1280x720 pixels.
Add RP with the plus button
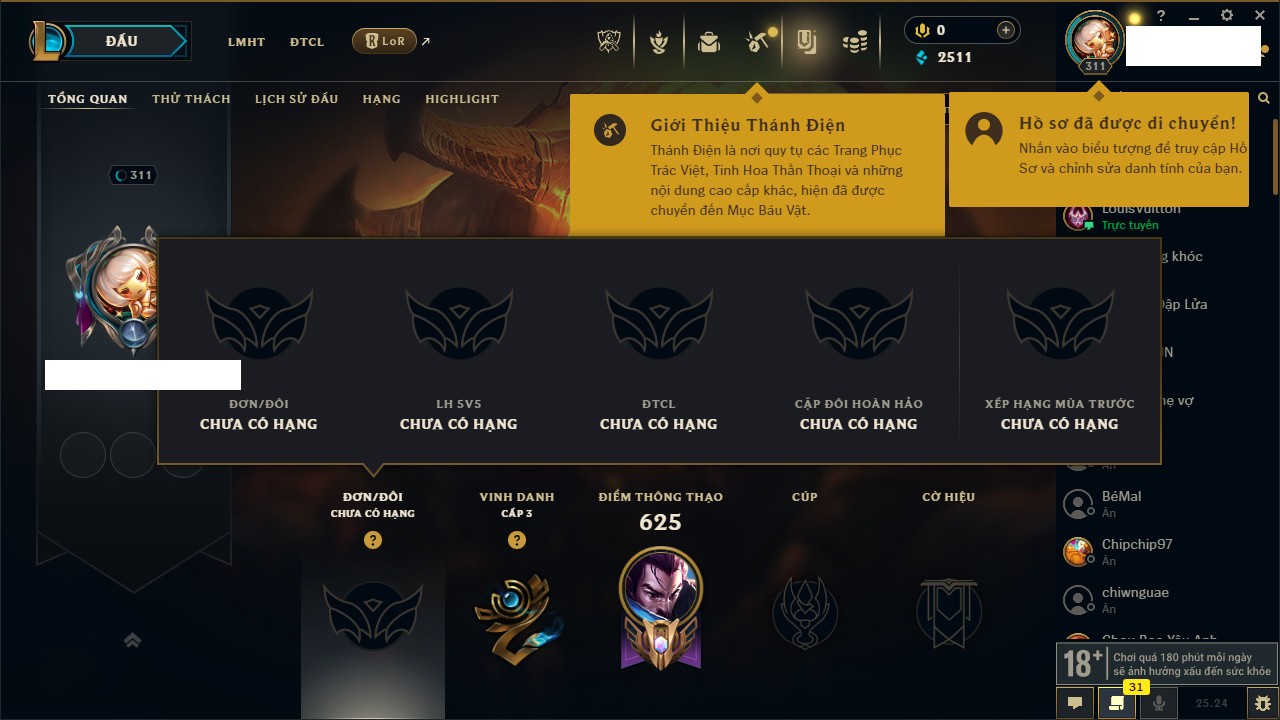point(1005,30)
